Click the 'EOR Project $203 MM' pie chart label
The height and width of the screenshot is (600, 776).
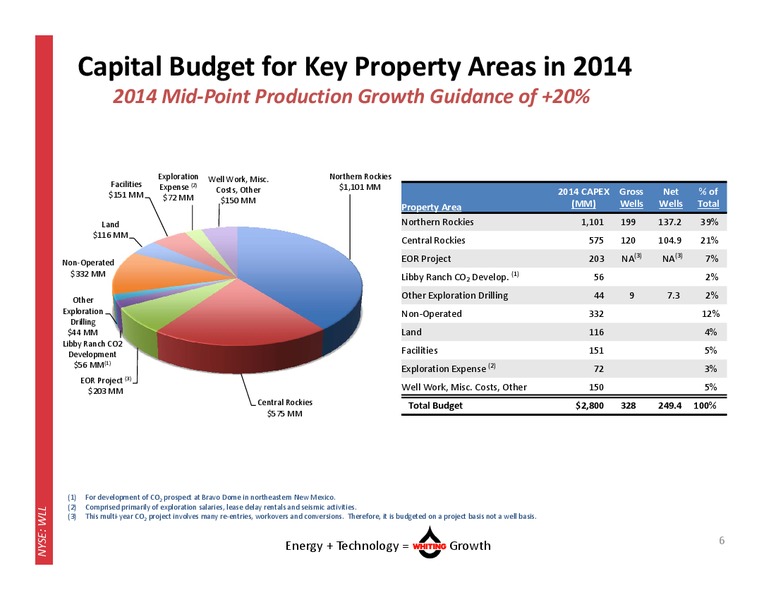[105, 386]
